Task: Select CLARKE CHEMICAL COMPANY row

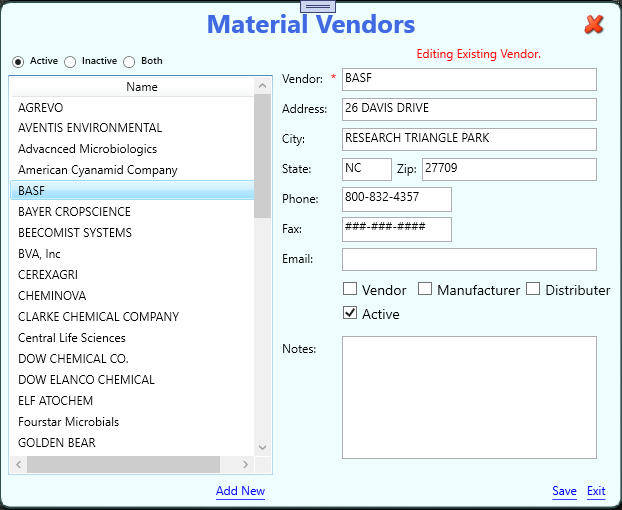Action: pos(132,317)
